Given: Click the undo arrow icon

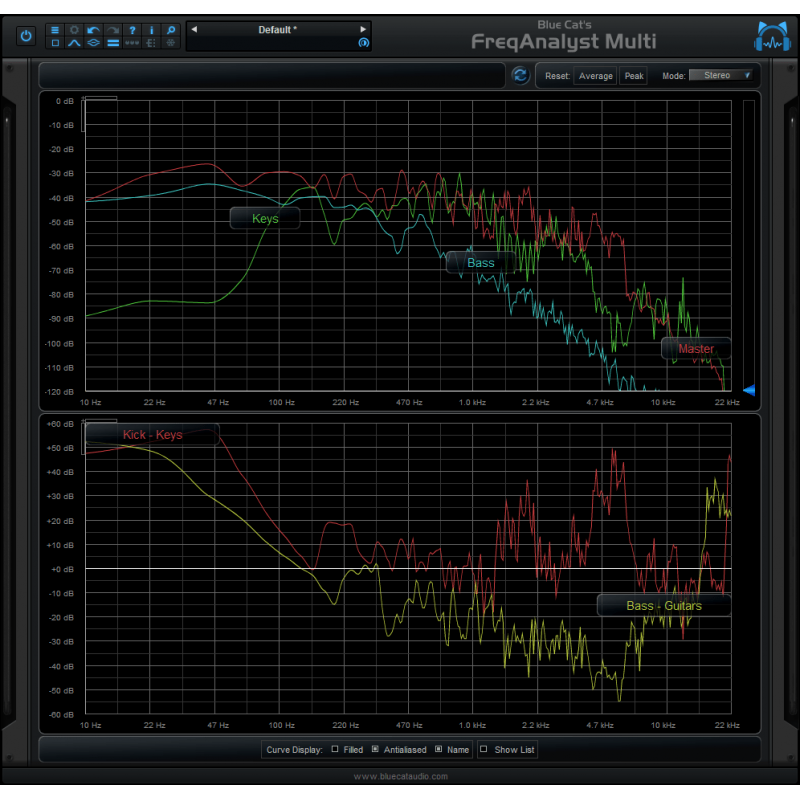Looking at the screenshot, I should [x=92, y=29].
